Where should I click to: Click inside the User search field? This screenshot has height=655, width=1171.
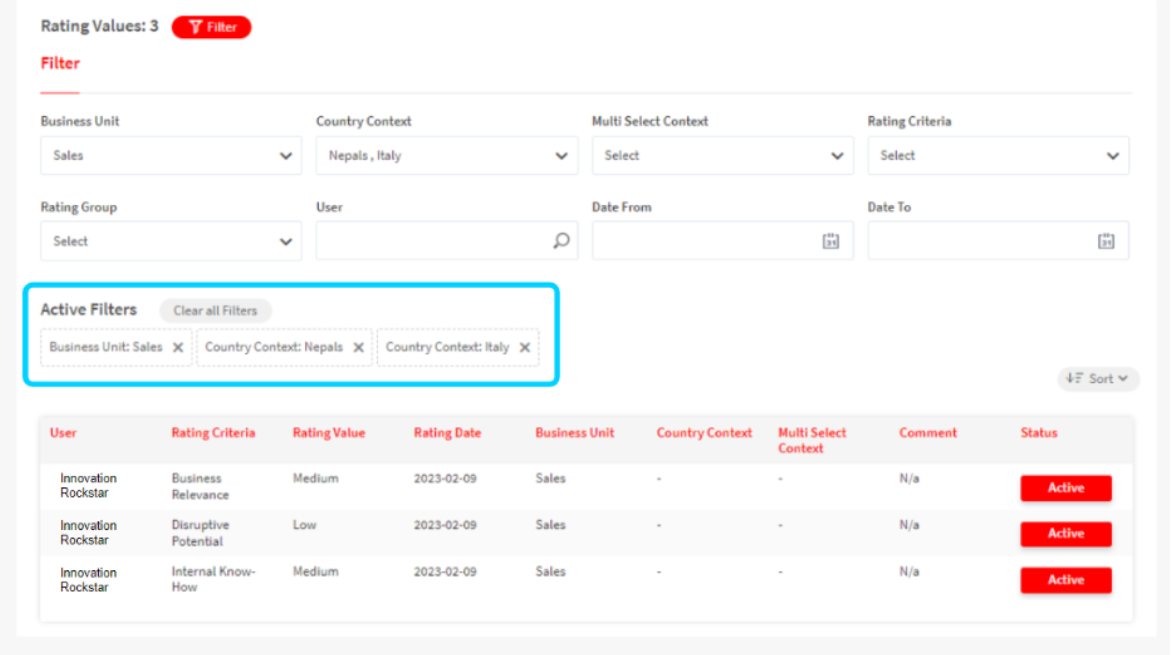point(432,241)
